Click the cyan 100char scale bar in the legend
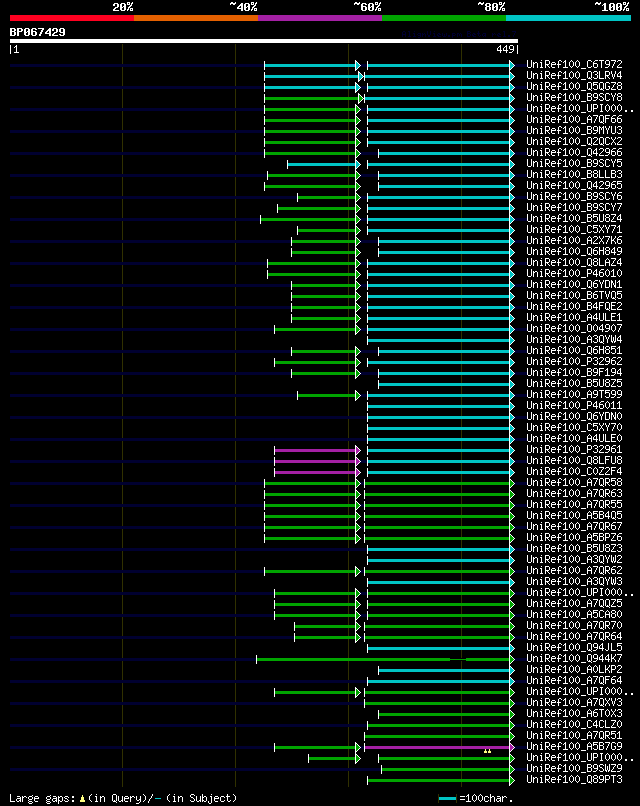The width and height of the screenshot is (640, 806). point(448,798)
